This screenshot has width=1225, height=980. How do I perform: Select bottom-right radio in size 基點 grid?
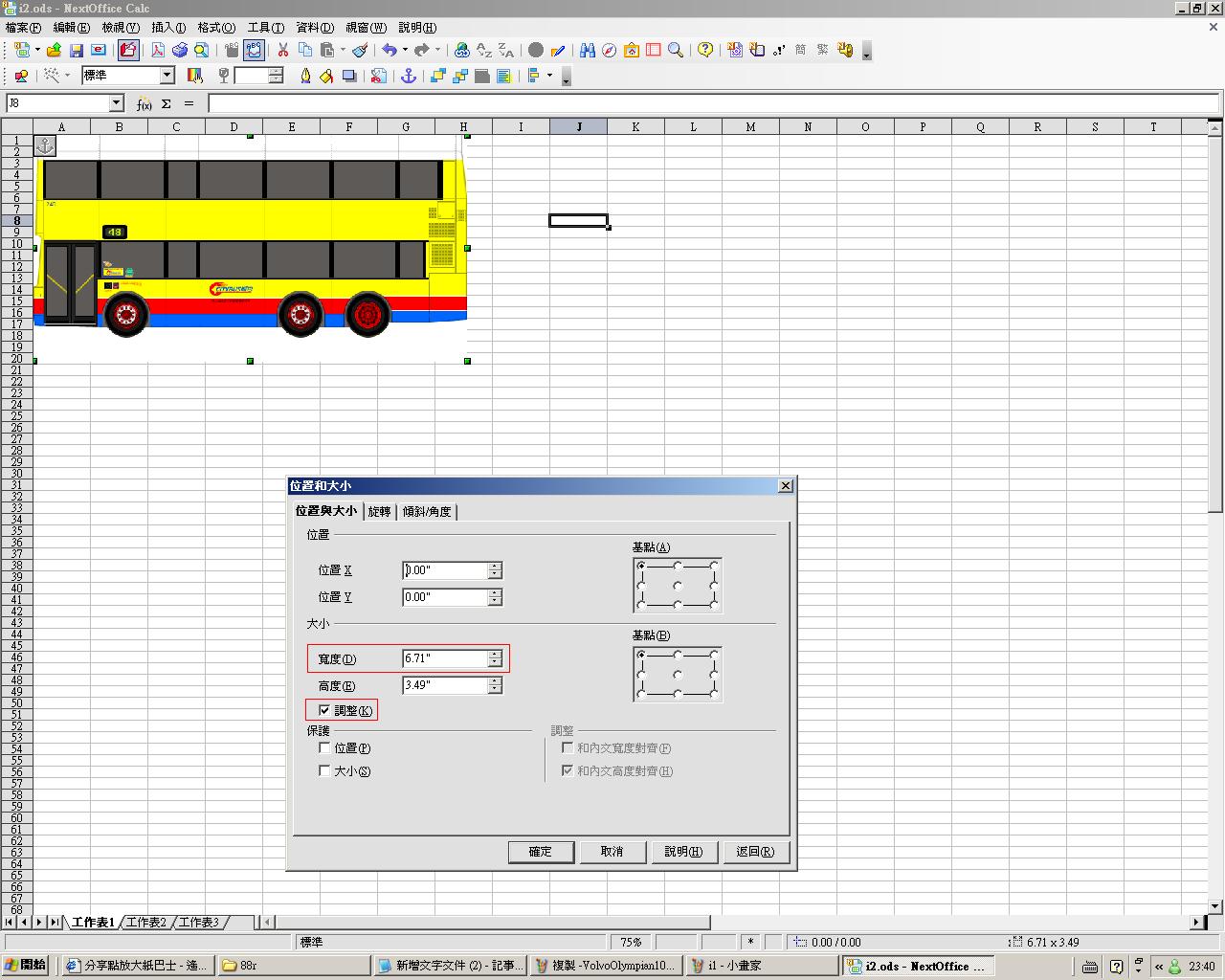(714, 694)
